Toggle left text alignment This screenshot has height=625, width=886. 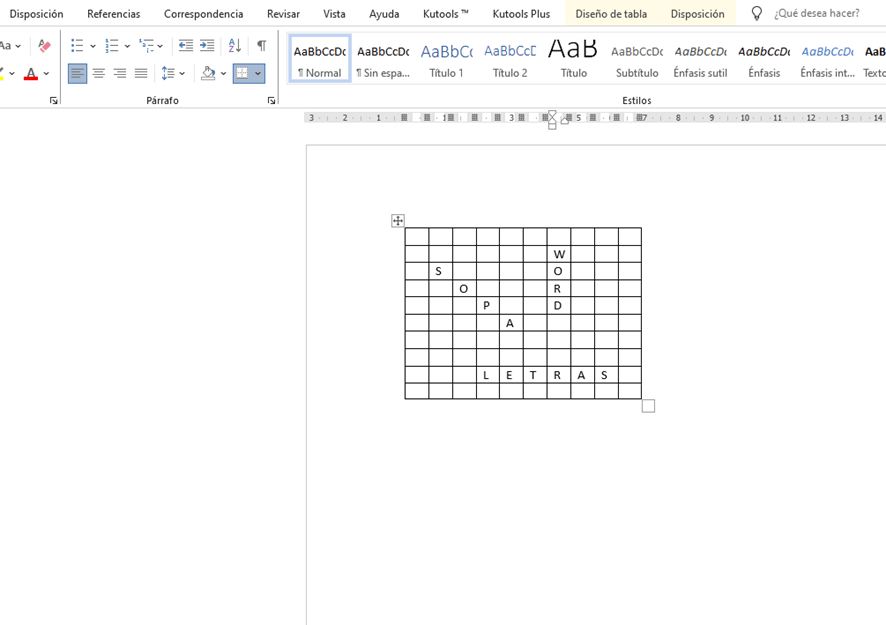tap(77, 73)
